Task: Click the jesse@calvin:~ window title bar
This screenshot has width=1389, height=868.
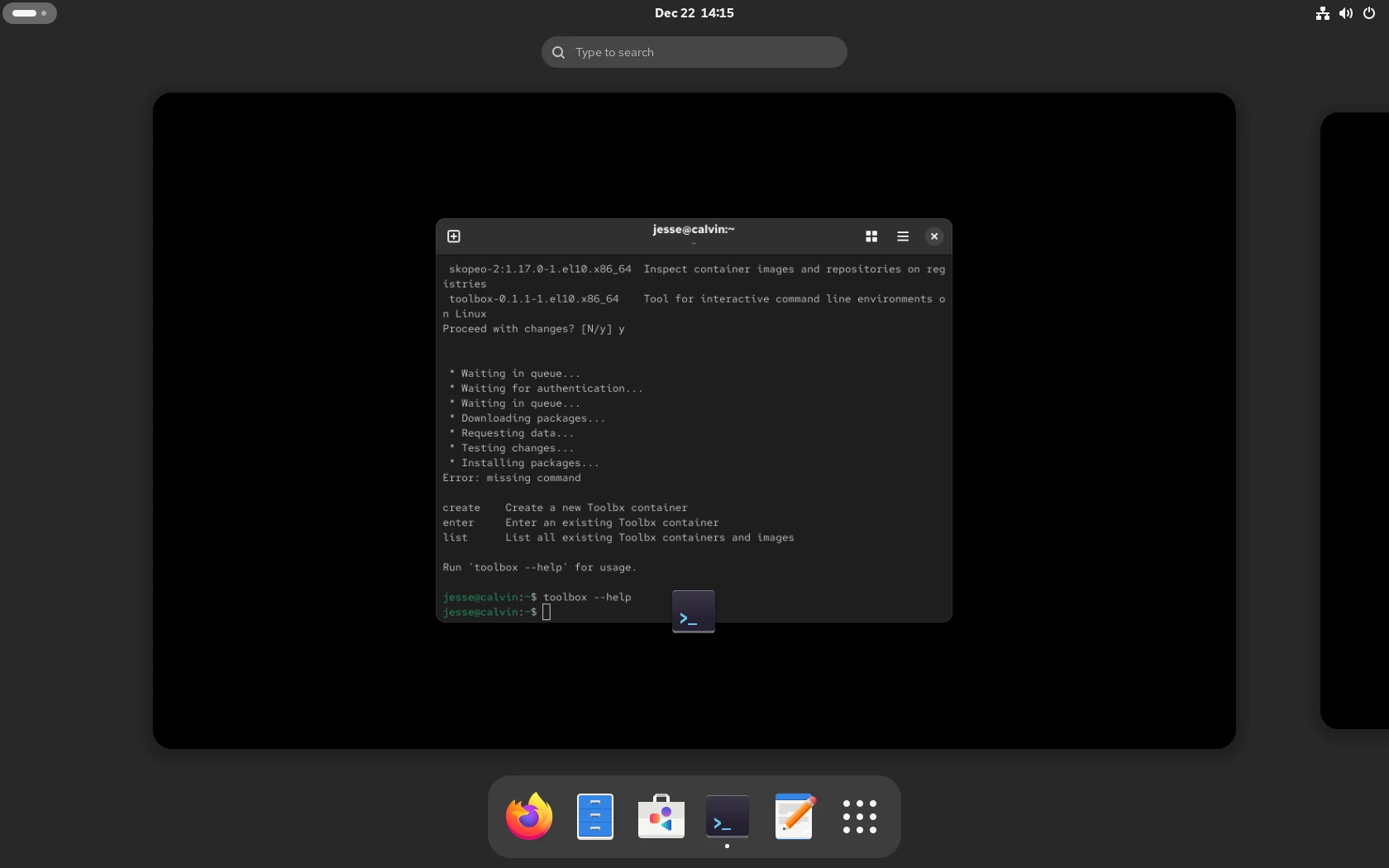Action: tap(693, 230)
